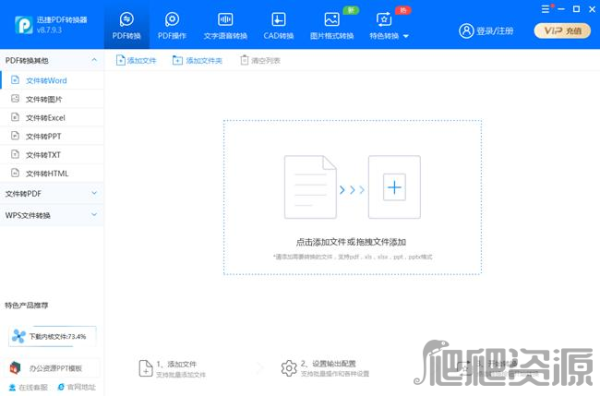Click the 文件转Word row icon

point(15,80)
